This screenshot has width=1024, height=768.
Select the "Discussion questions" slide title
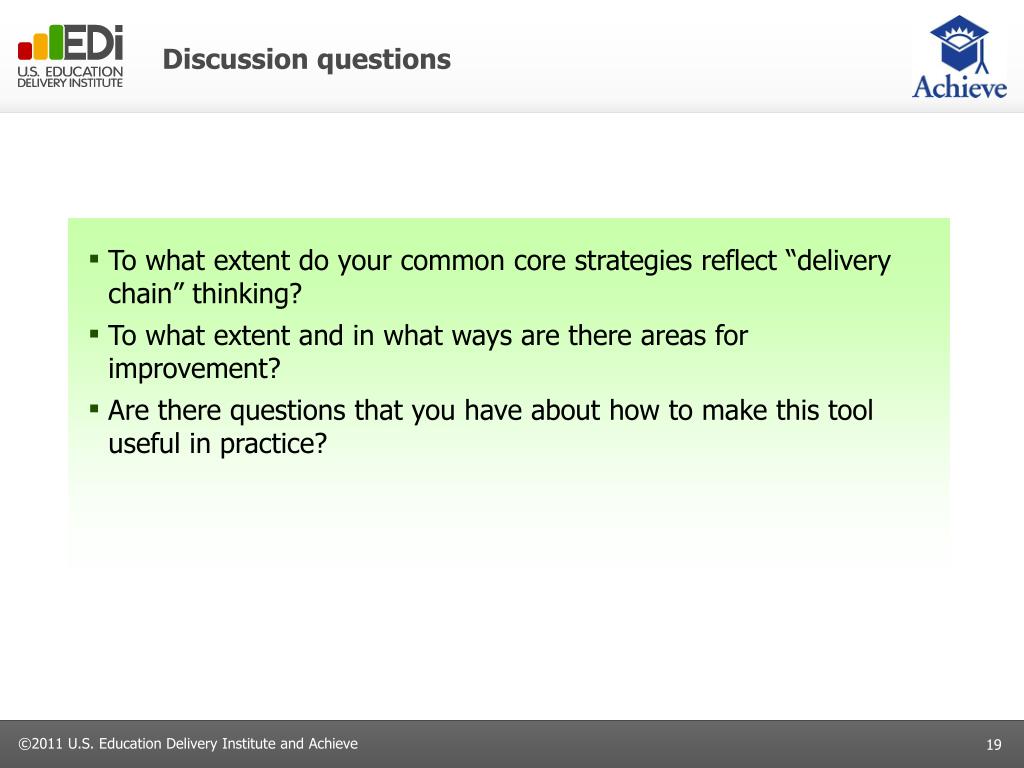pyautogui.click(x=306, y=59)
